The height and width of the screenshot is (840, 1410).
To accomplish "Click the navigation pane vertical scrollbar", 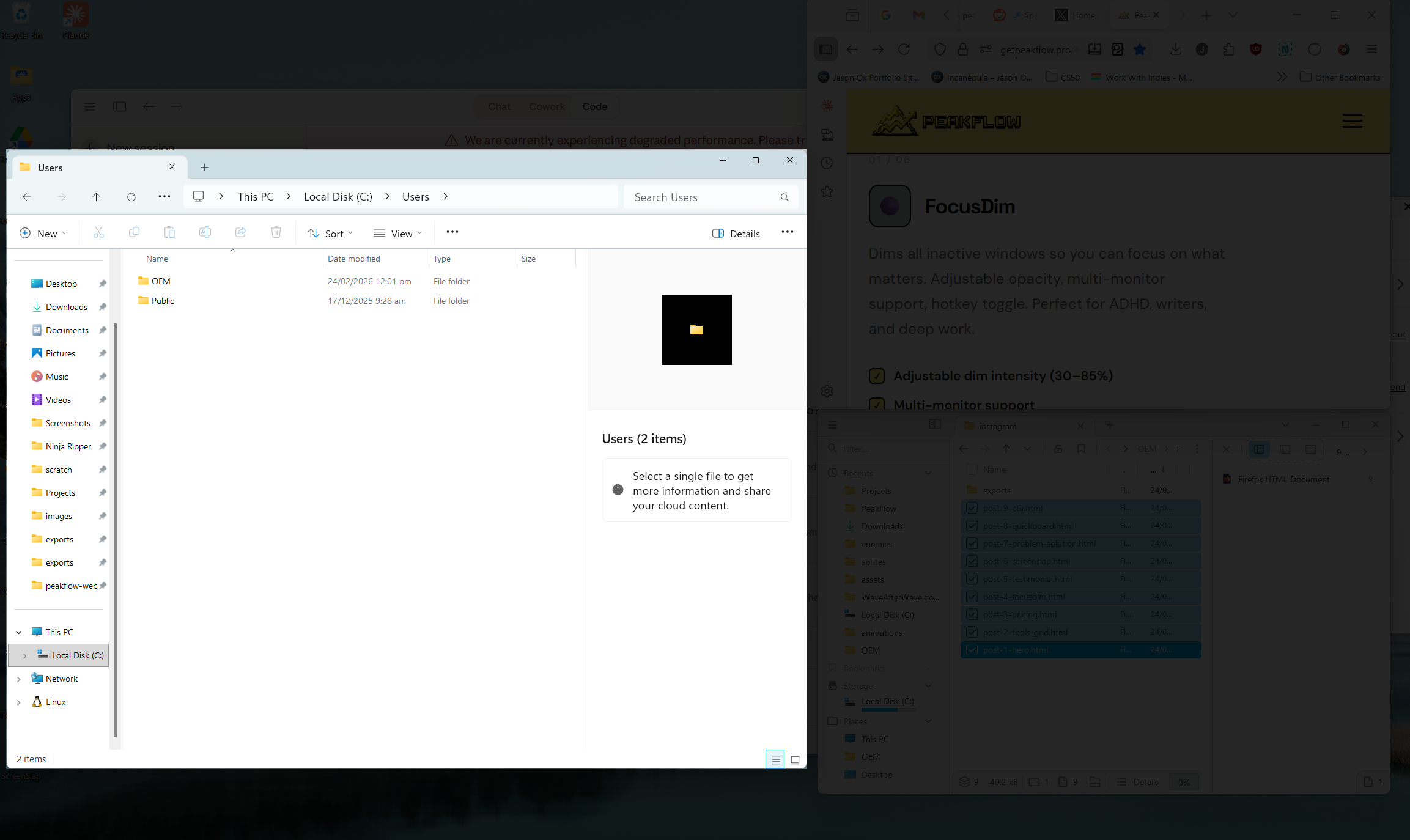I will 115,526.
